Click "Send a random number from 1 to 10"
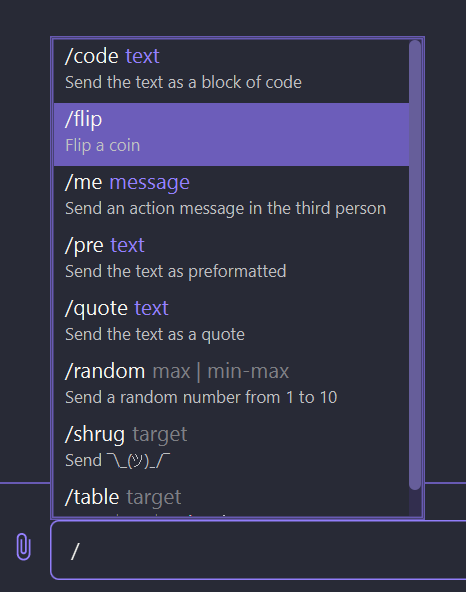 [201, 397]
